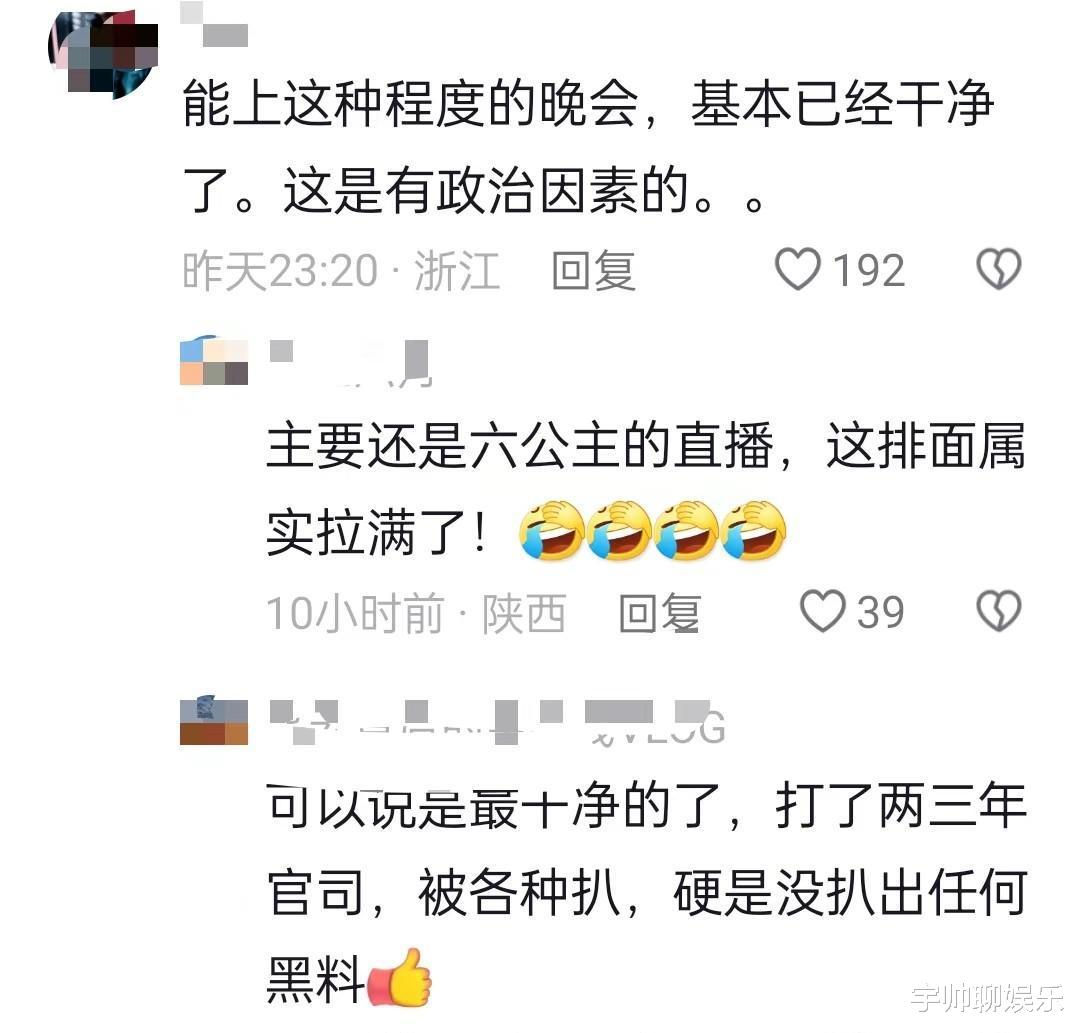Viewport: 1080px width, 1033px height.
Task: Open the top commenter's blurred username
Action: pos(214,25)
